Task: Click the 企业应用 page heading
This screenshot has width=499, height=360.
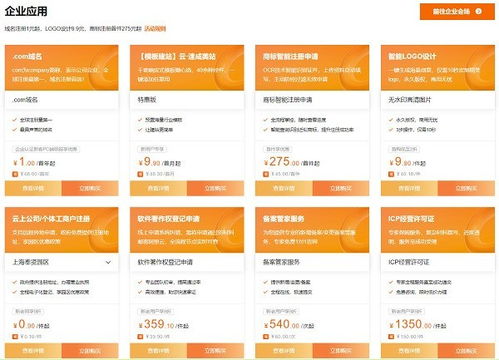Action: [26, 11]
